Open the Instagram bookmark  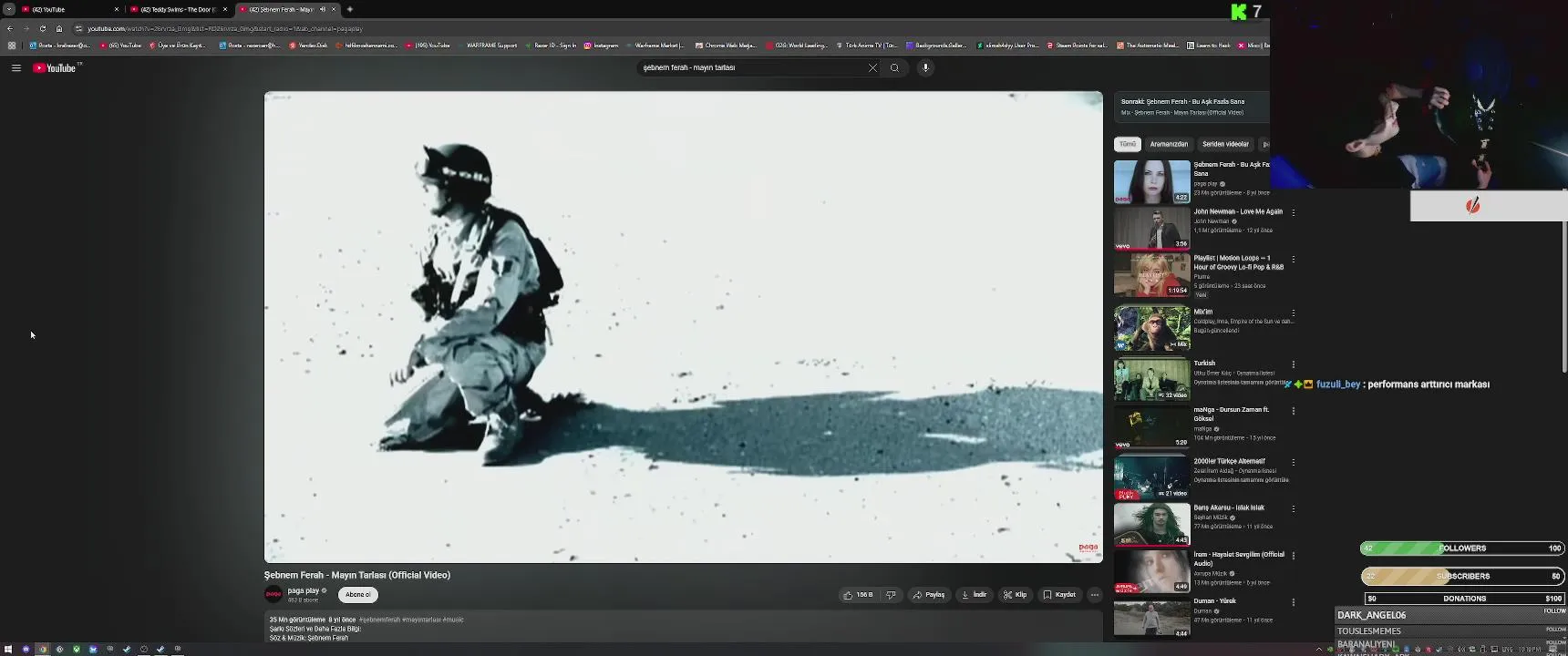click(601, 45)
